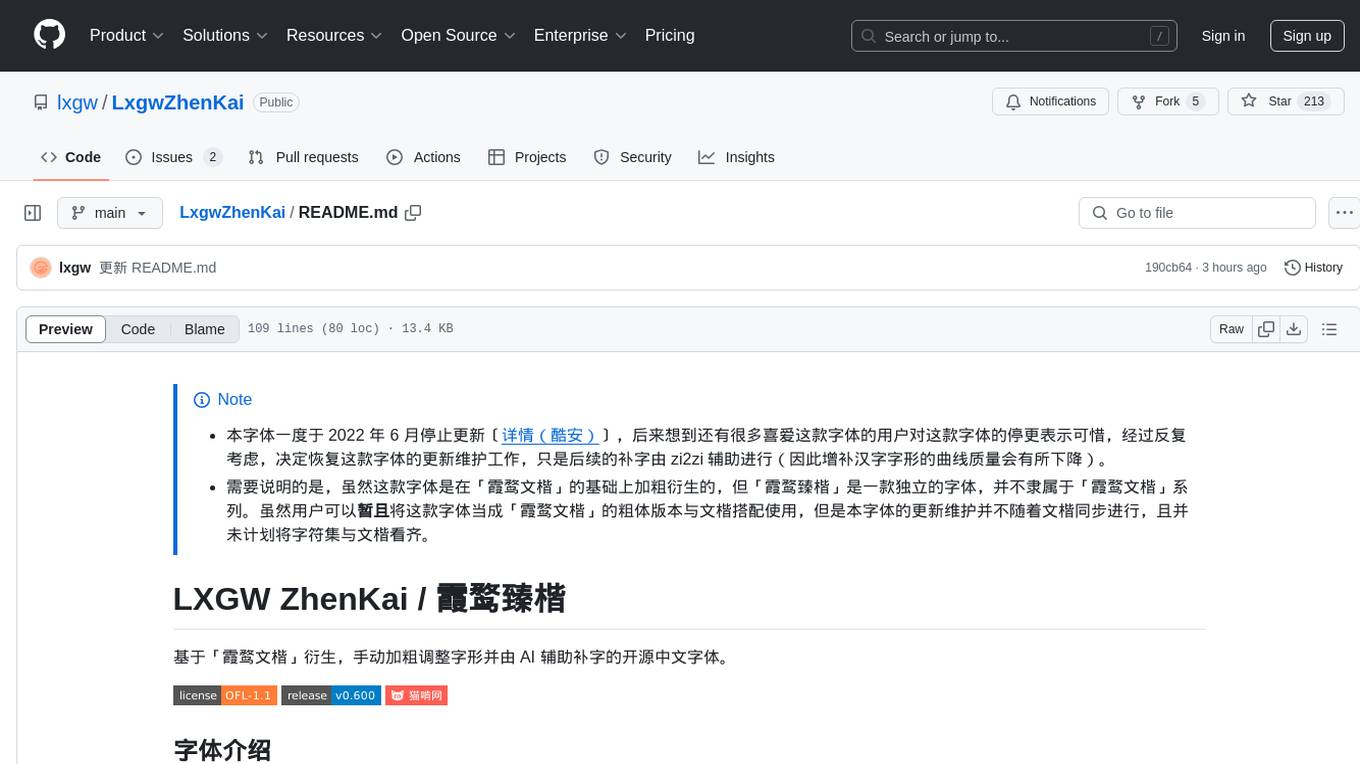
Task: Expand the Open Source menu
Action: click(x=458, y=35)
